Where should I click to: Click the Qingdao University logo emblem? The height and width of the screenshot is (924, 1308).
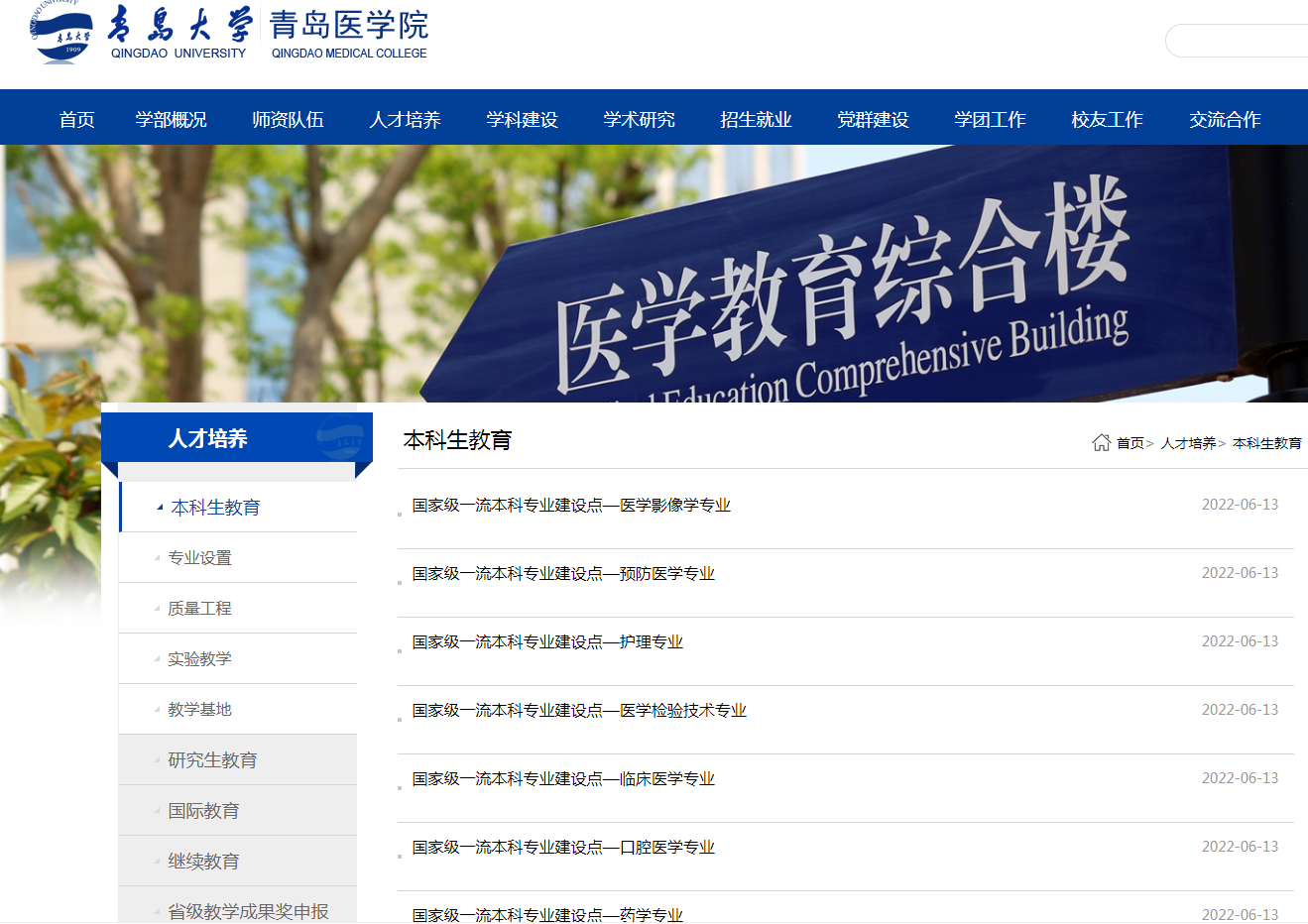[x=61, y=33]
